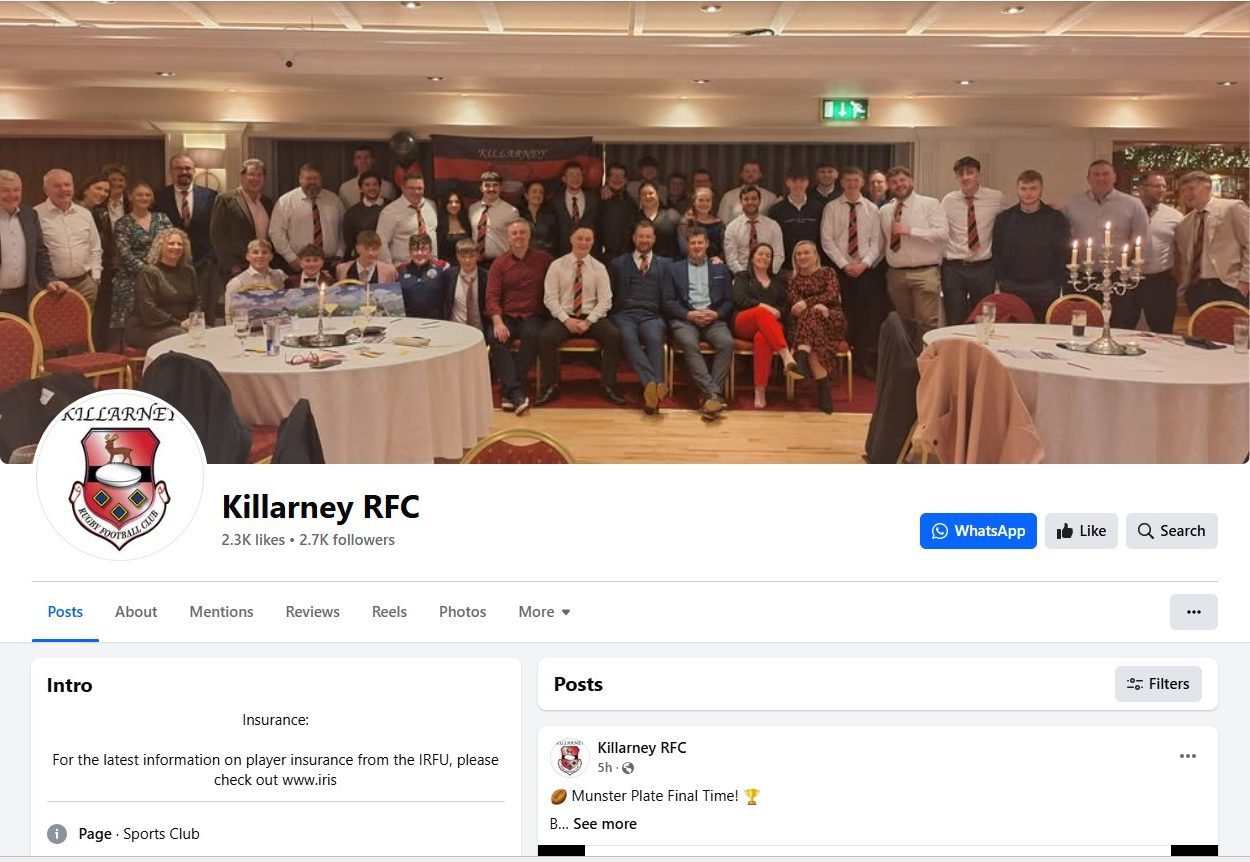Select the Reels tab

pos(389,612)
